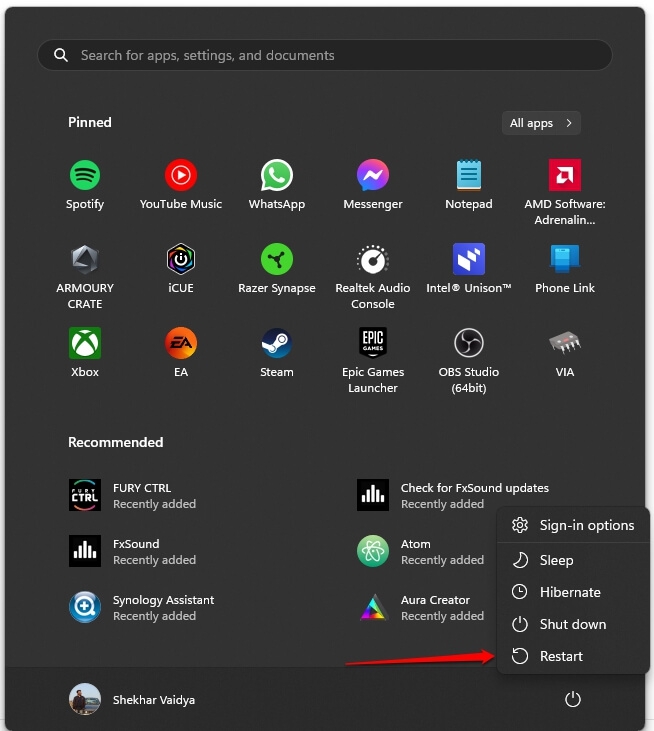This screenshot has width=654, height=731.
Task: Open Epic Games Launcher
Action: coord(373,344)
